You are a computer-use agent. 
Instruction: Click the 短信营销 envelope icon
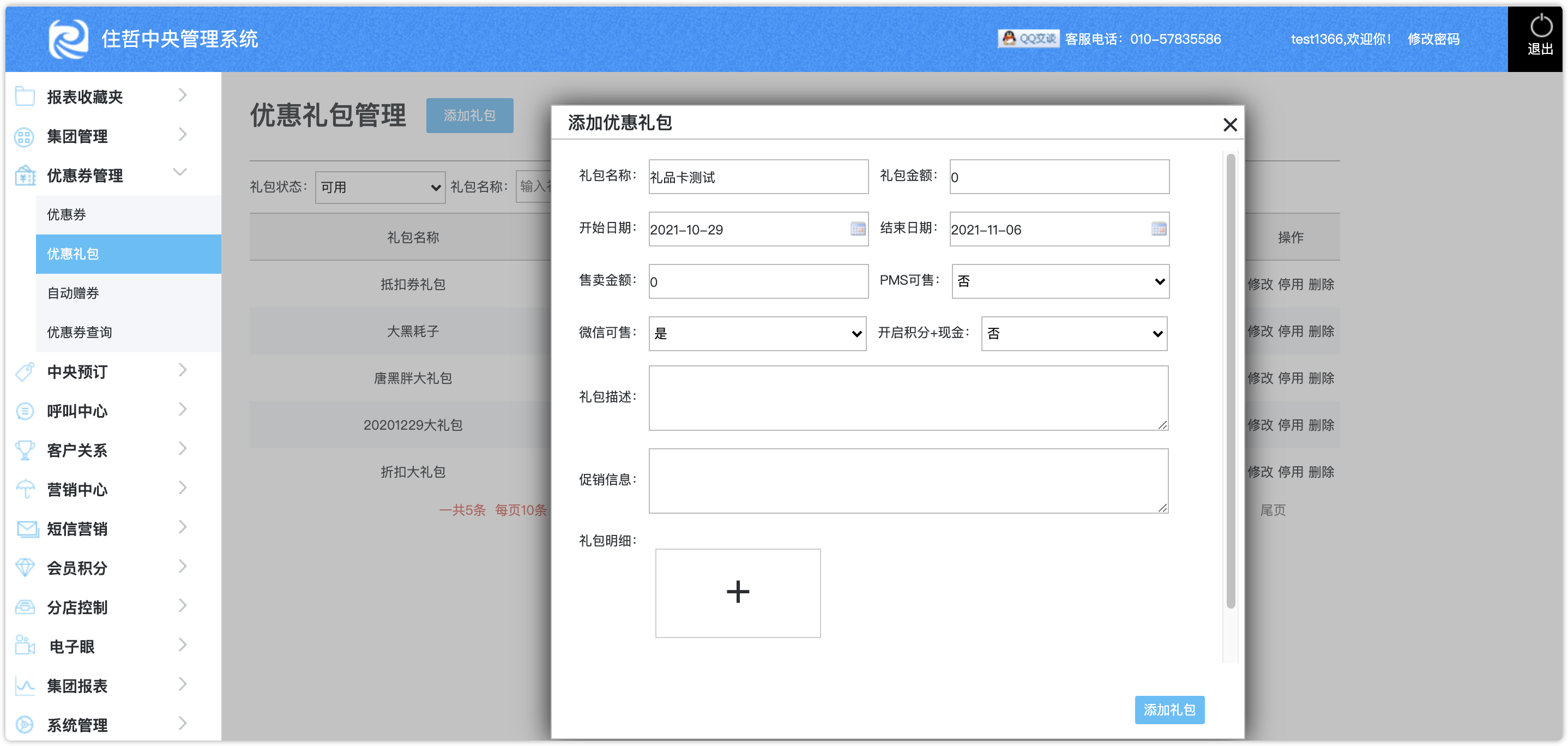point(26,528)
